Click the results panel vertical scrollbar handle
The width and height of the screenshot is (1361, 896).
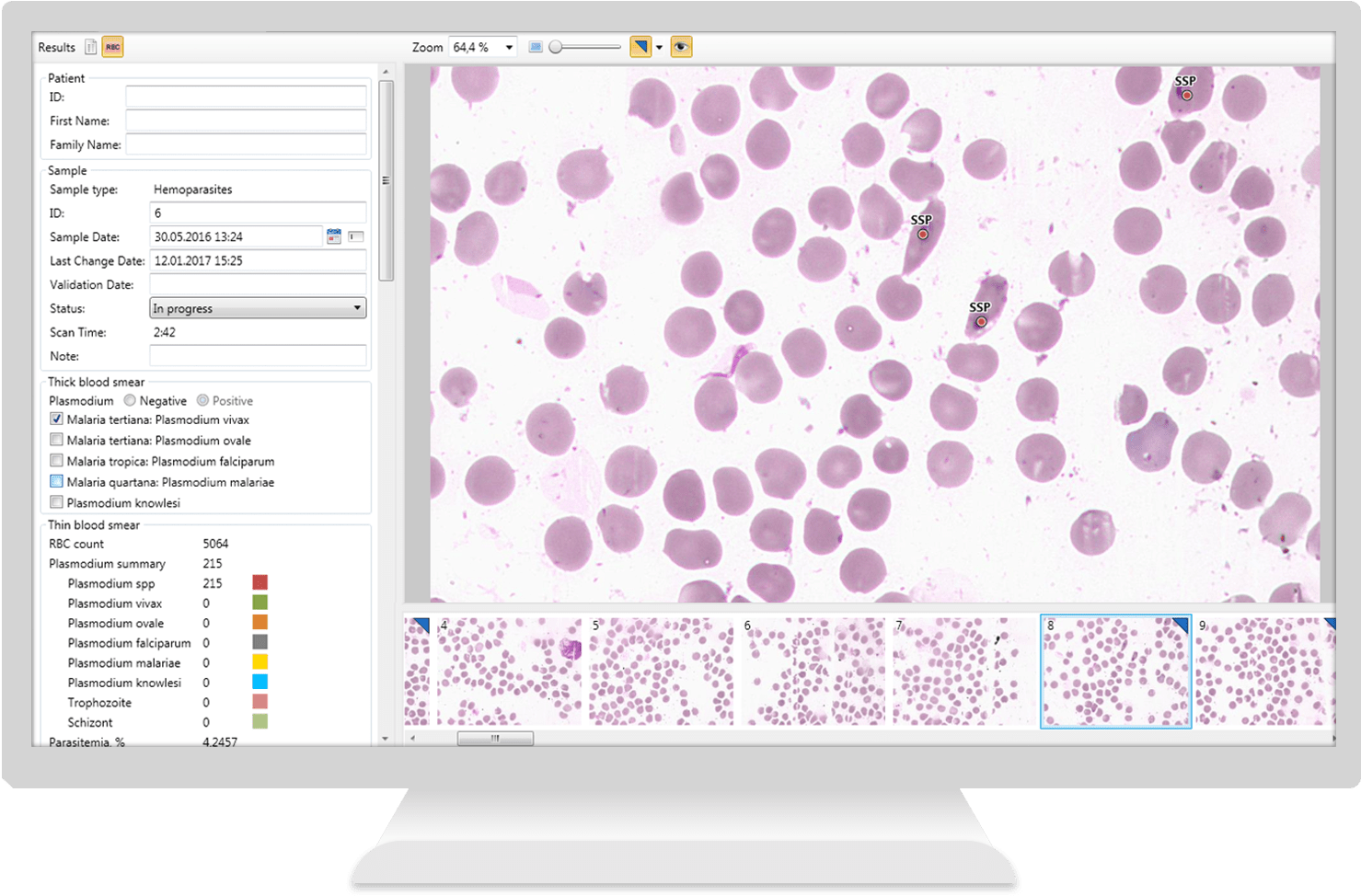coord(386,180)
